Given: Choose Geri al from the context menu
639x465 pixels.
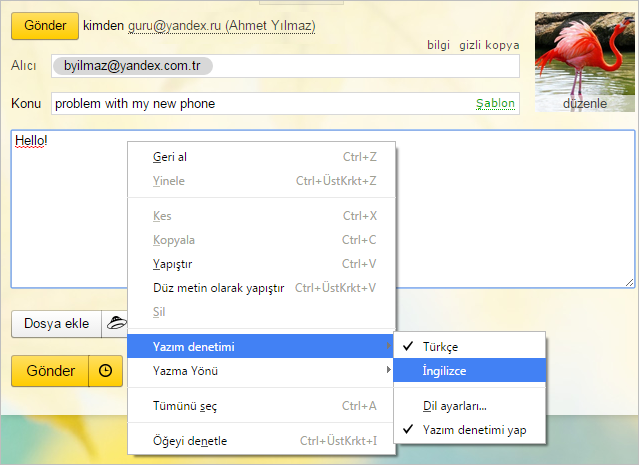Looking at the screenshot, I should tap(261, 157).
